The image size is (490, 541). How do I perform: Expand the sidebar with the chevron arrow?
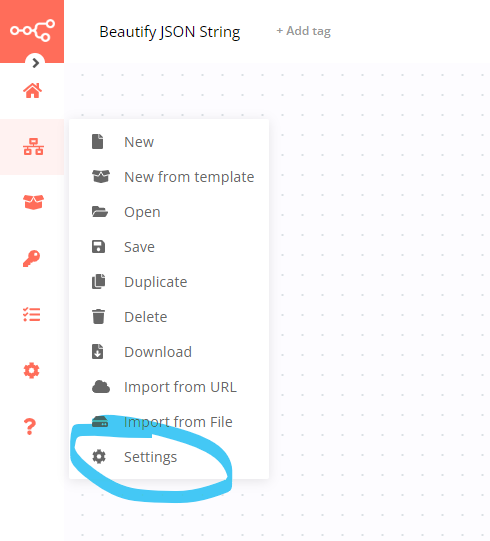pos(35,63)
